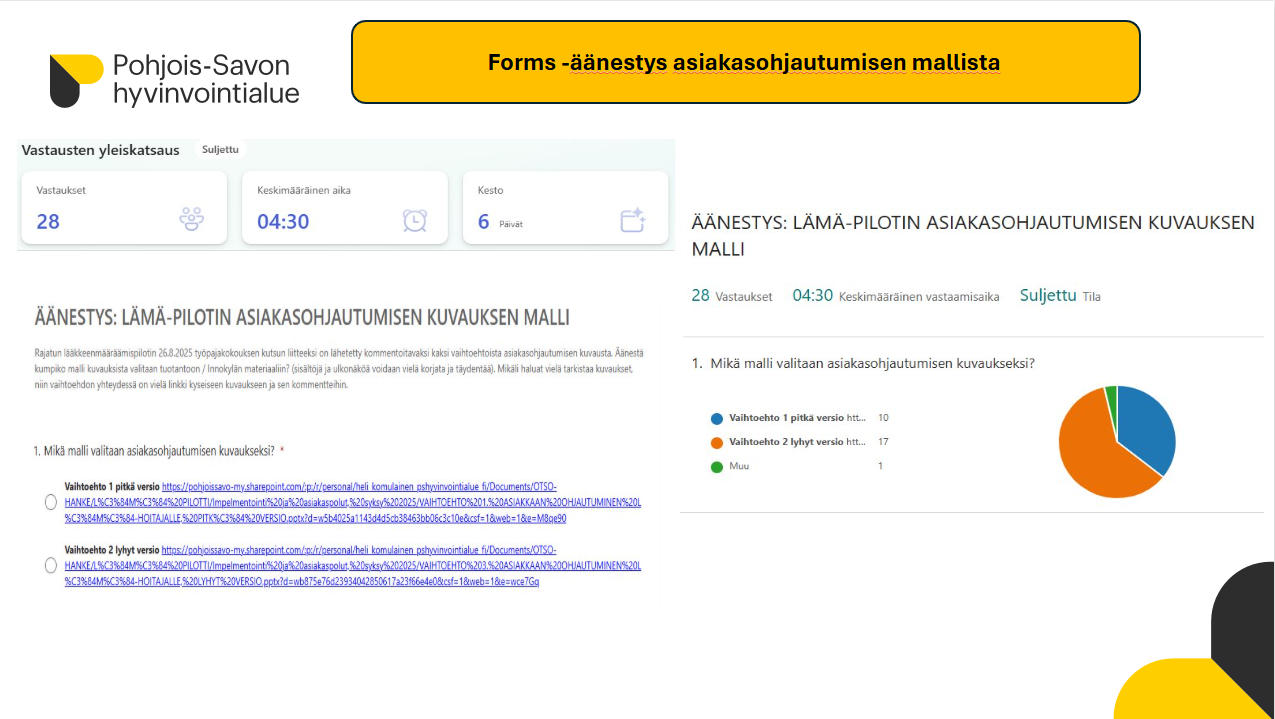
Task: Click the alarm clock icon in the Keskimääräinen aika card
Action: pyautogui.click(x=415, y=220)
